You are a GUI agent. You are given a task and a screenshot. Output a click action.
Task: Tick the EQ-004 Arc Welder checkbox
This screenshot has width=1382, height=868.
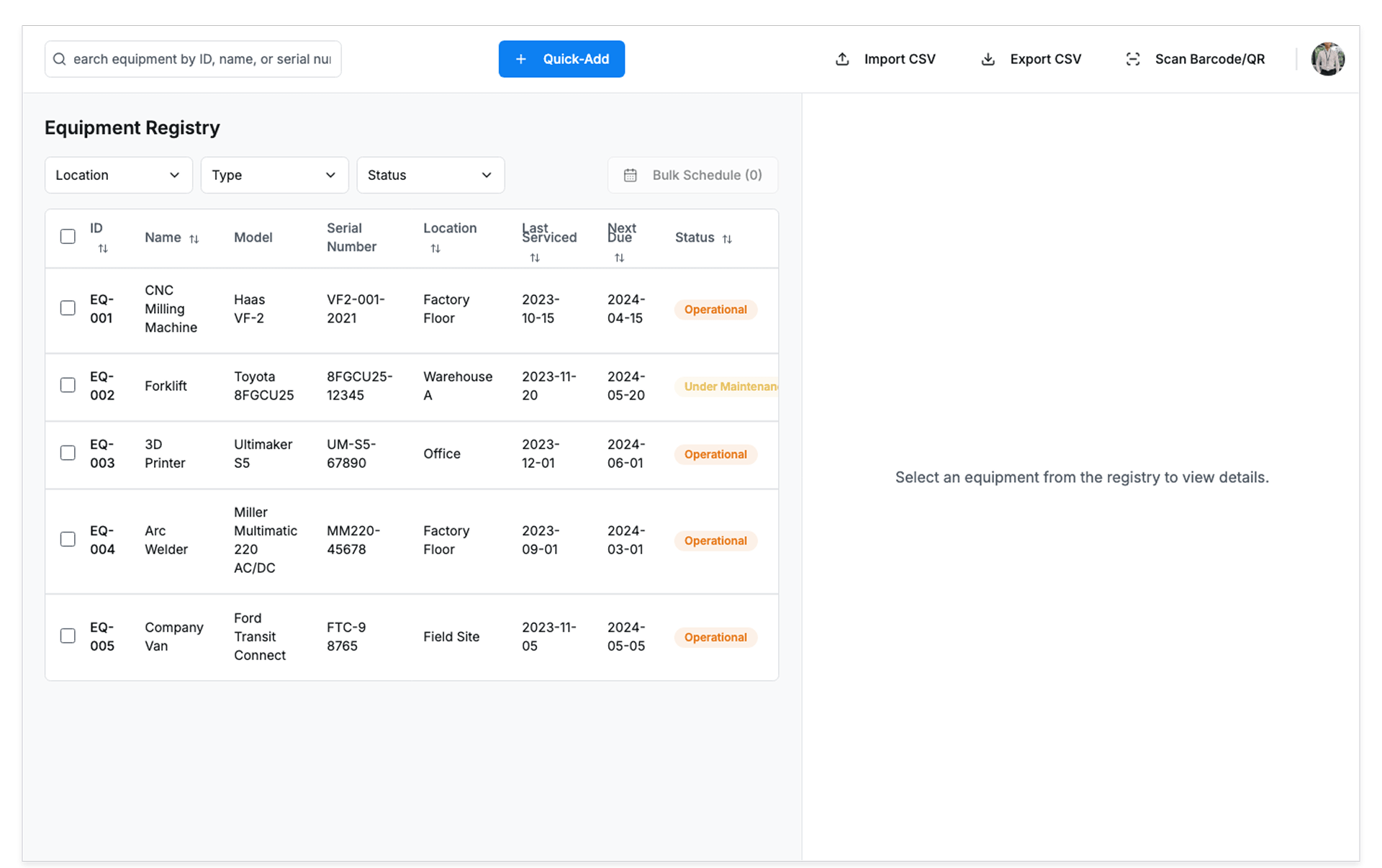(68, 539)
